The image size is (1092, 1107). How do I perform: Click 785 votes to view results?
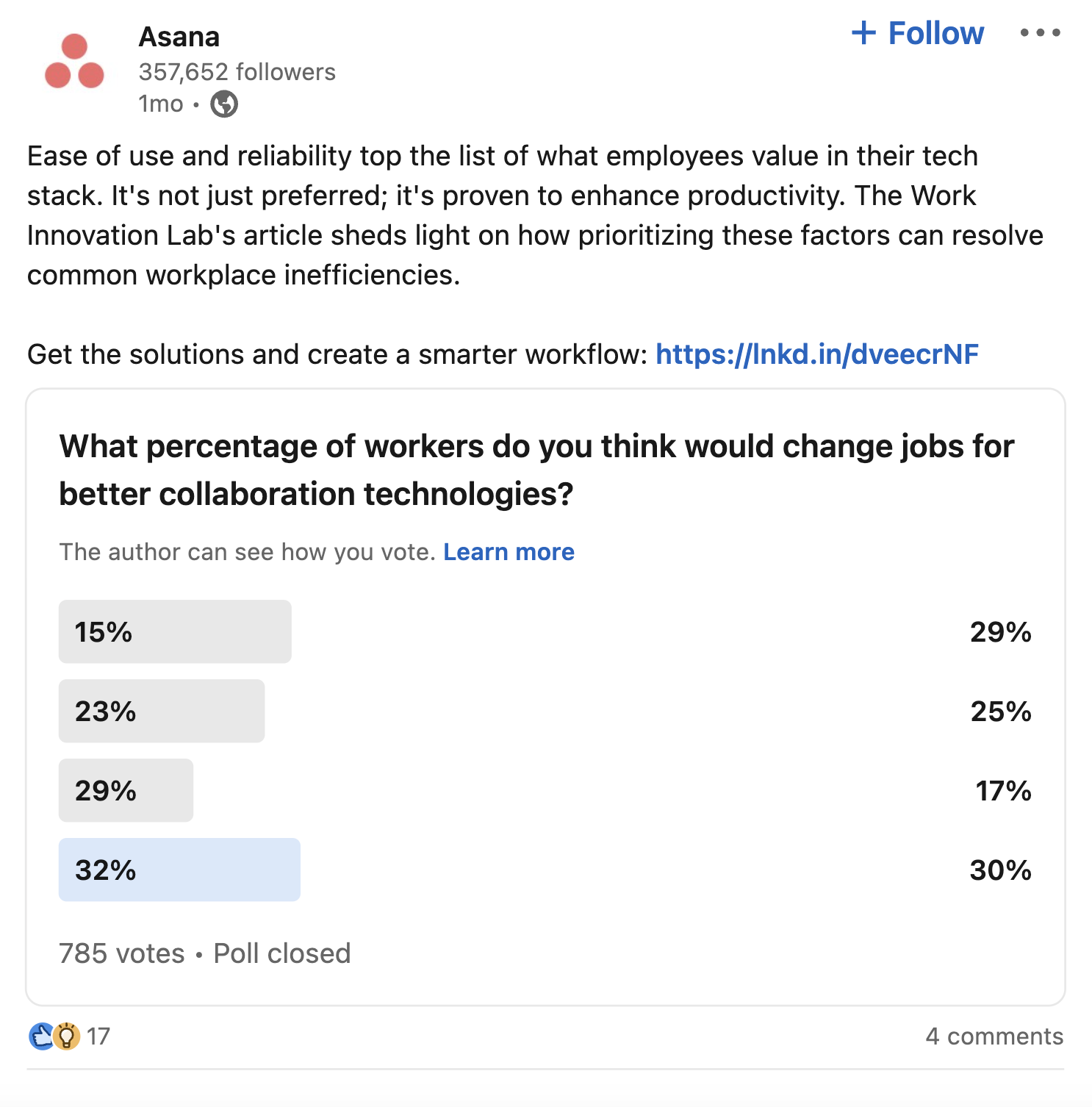[120, 953]
